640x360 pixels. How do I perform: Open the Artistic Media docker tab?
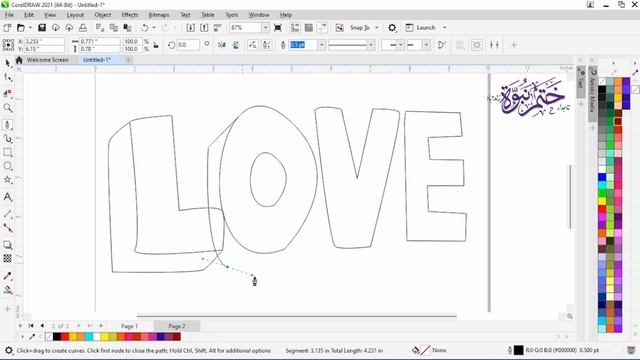593,93
